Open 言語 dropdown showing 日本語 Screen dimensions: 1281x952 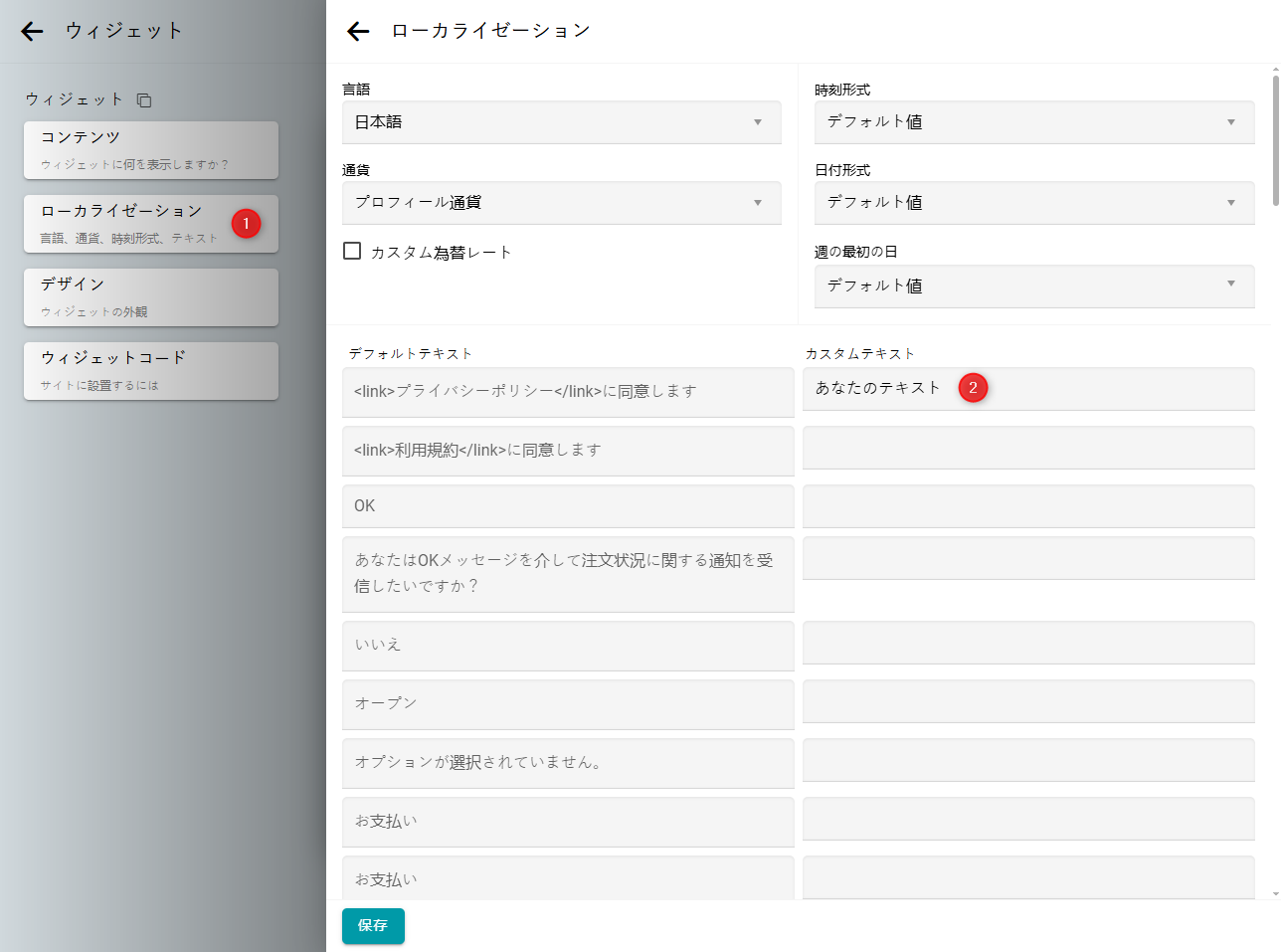pos(561,122)
